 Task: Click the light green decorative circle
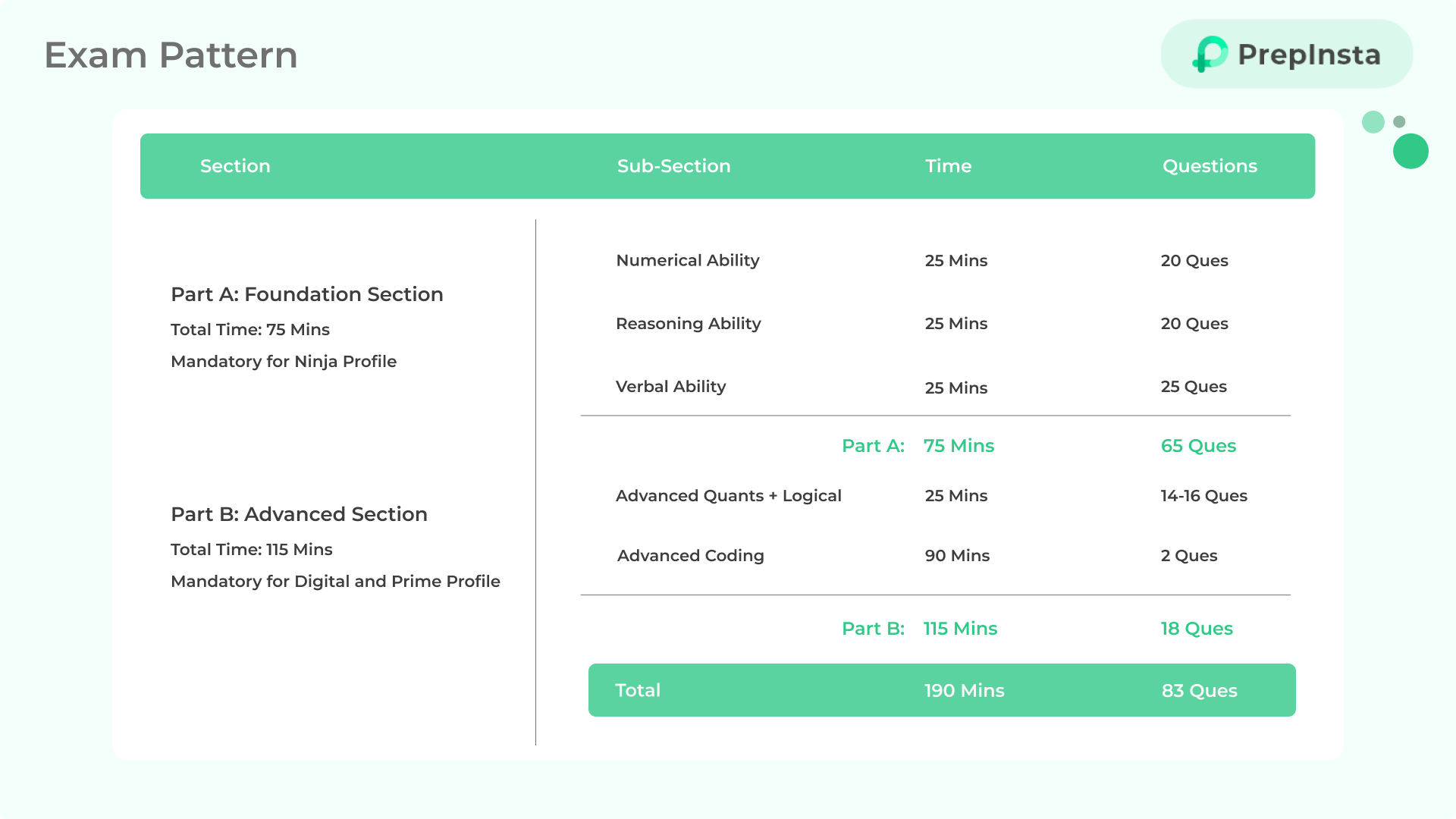click(x=1373, y=122)
